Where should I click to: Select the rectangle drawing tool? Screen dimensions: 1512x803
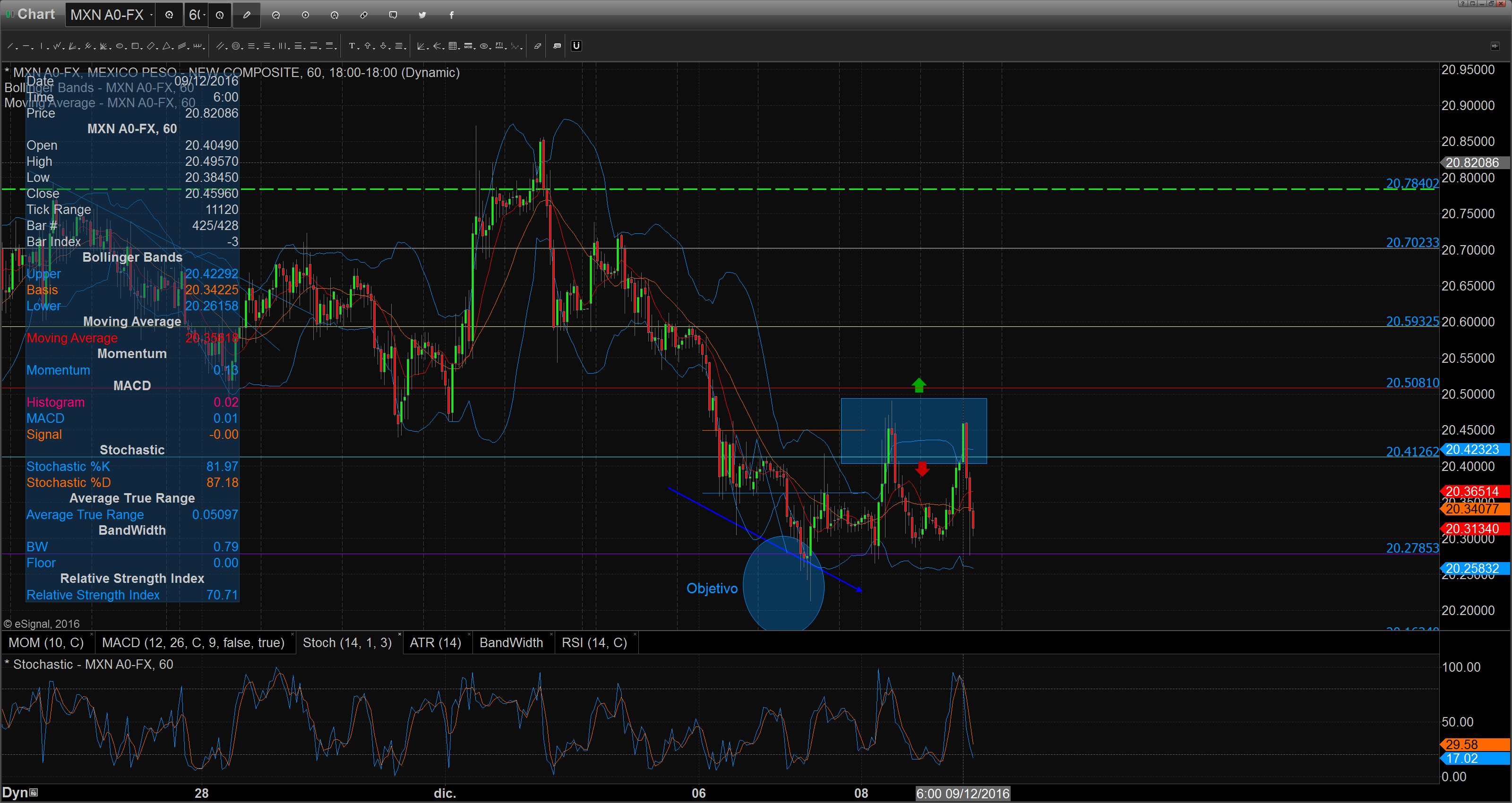tap(134, 46)
